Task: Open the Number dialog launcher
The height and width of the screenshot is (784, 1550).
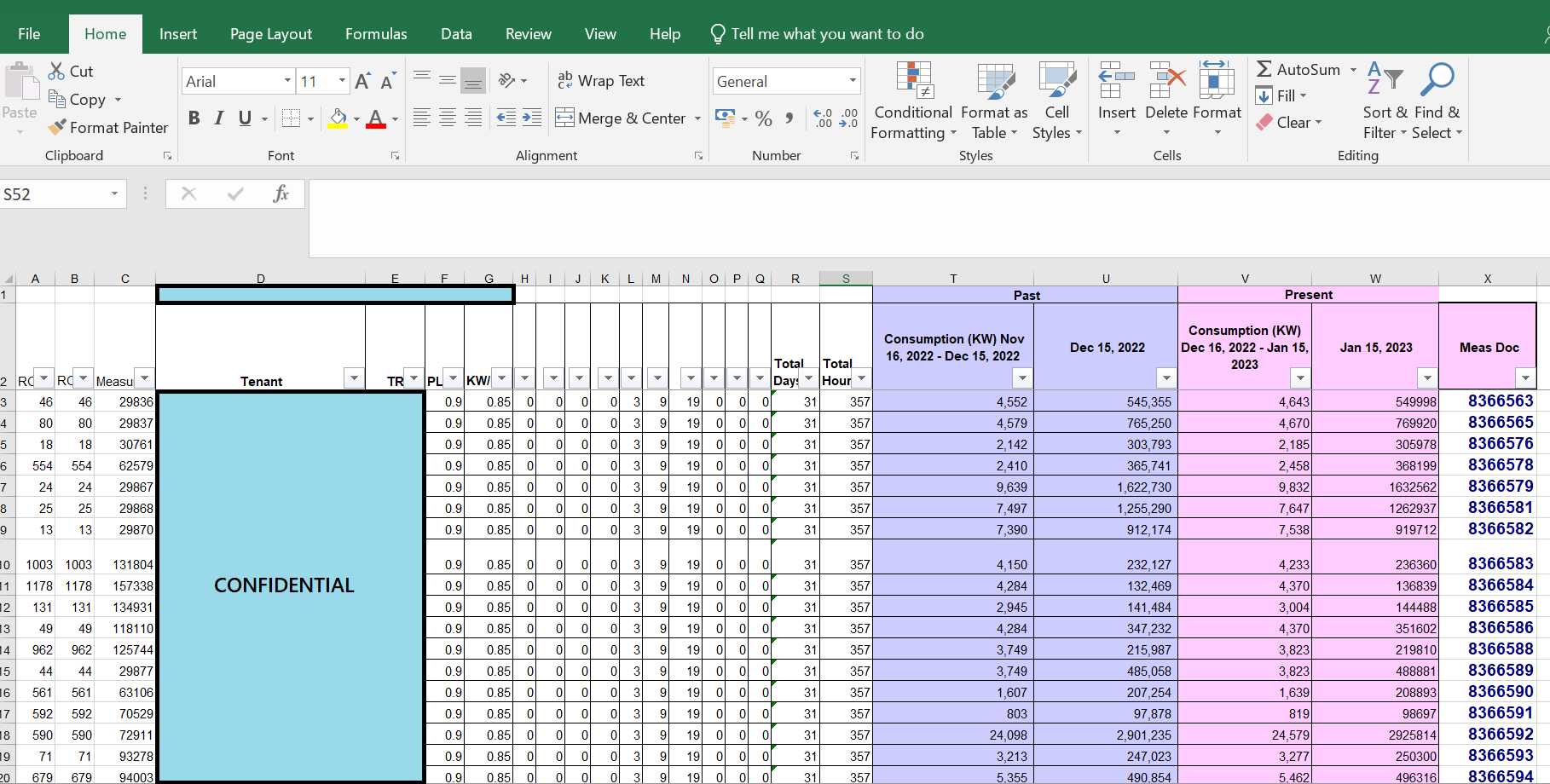Action: [854, 156]
